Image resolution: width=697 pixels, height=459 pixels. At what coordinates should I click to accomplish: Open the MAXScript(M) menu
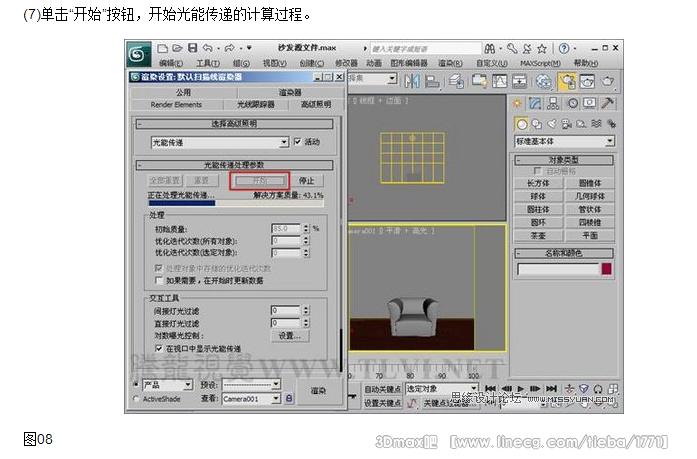(540, 64)
